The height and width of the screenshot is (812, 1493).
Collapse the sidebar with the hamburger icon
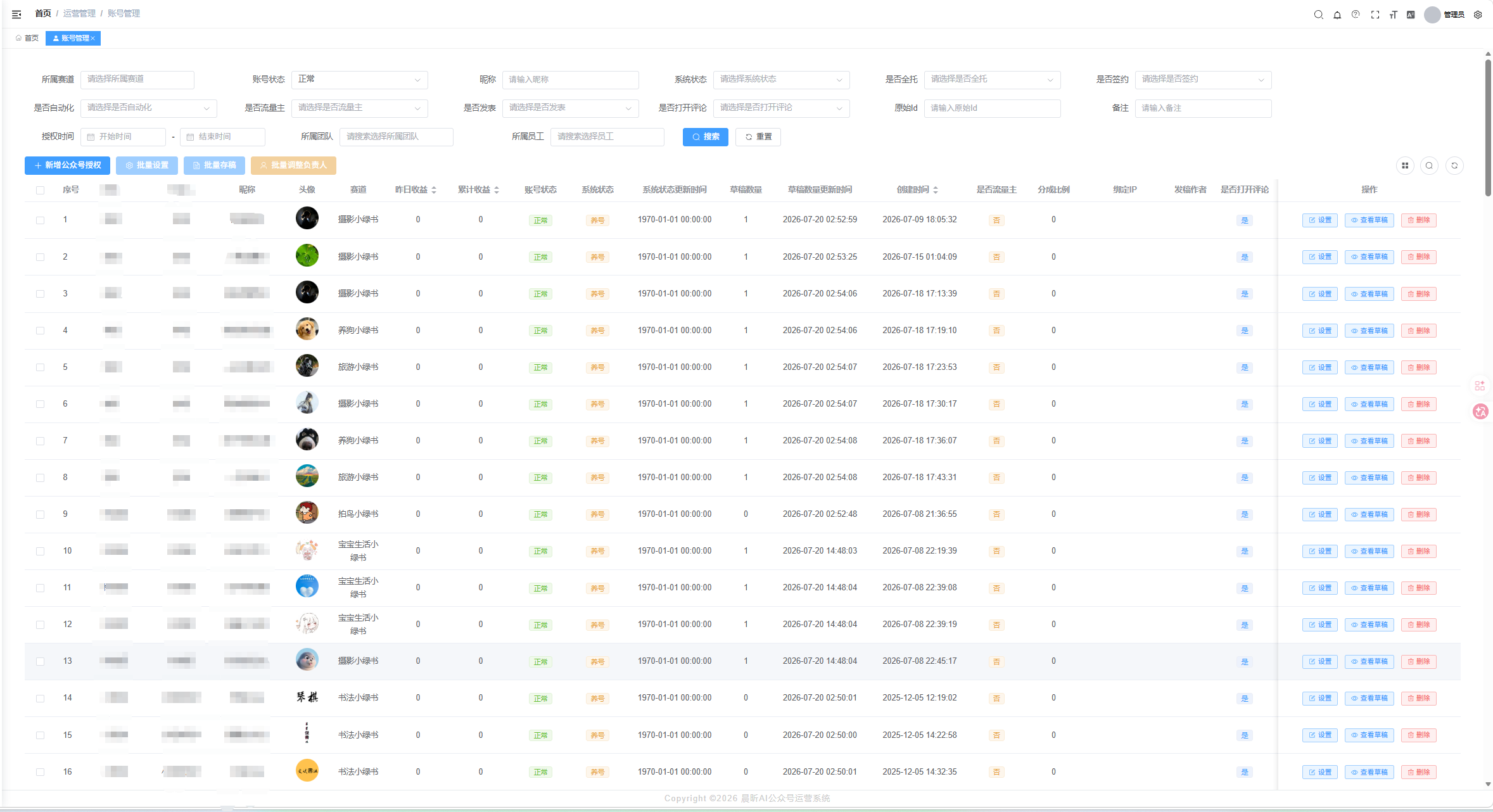[x=16, y=14]
